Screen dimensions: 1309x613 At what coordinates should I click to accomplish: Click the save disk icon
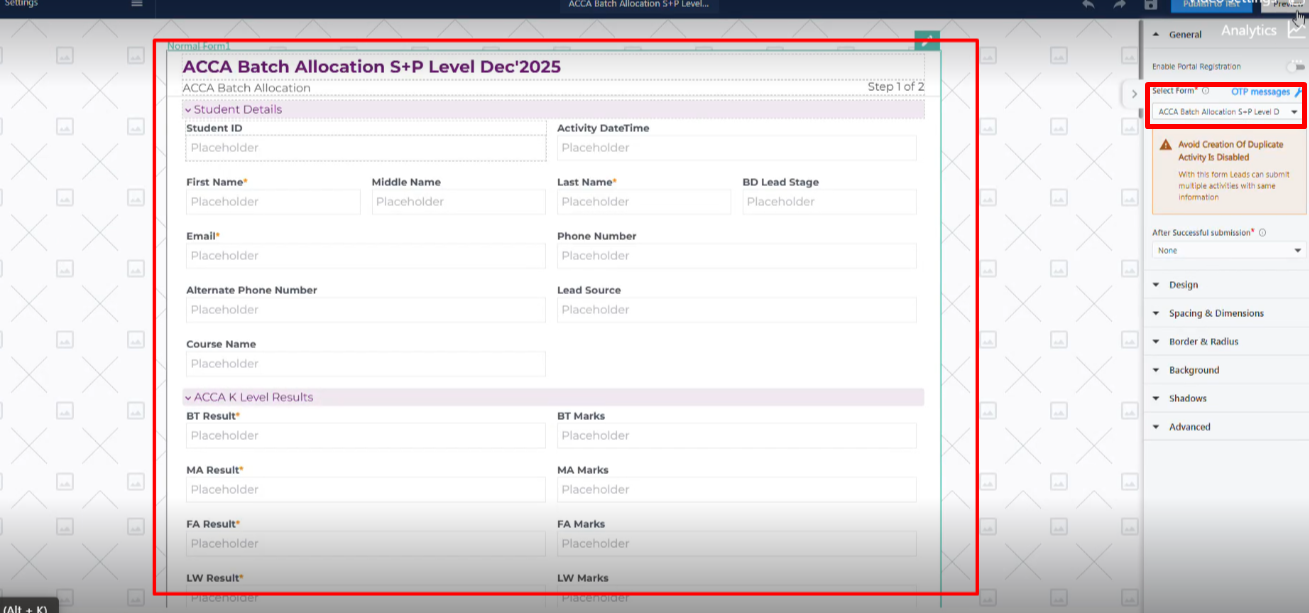[1151, 5]
